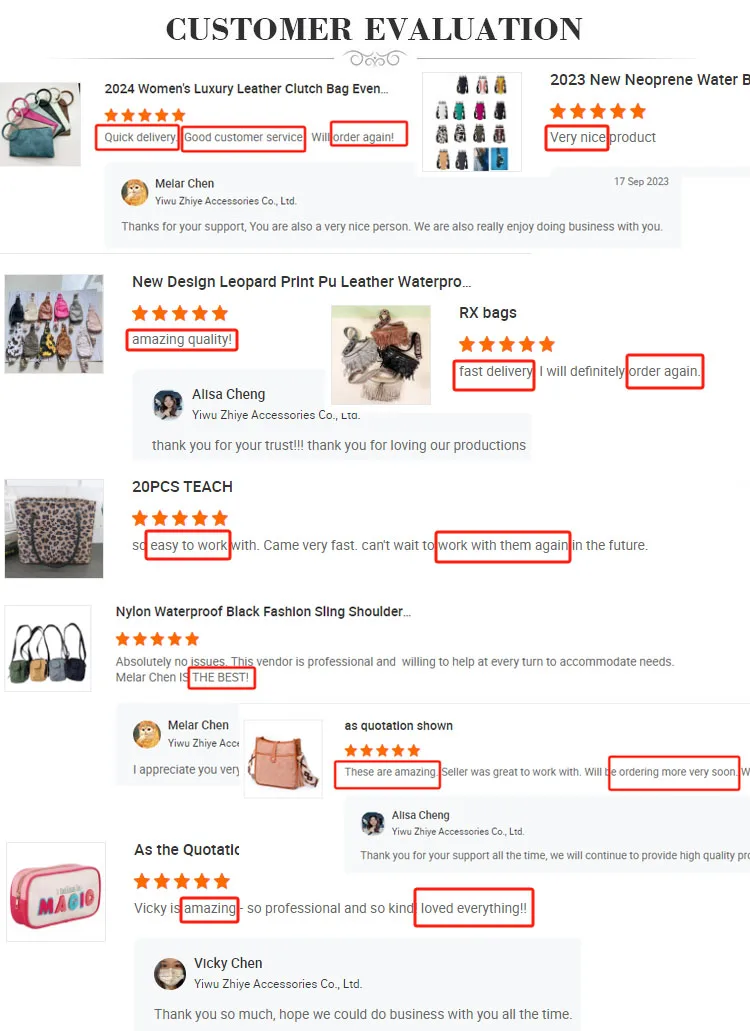
Task: Open the 2024 Women's Luxury Leather Clutch title
Action: 246,89
